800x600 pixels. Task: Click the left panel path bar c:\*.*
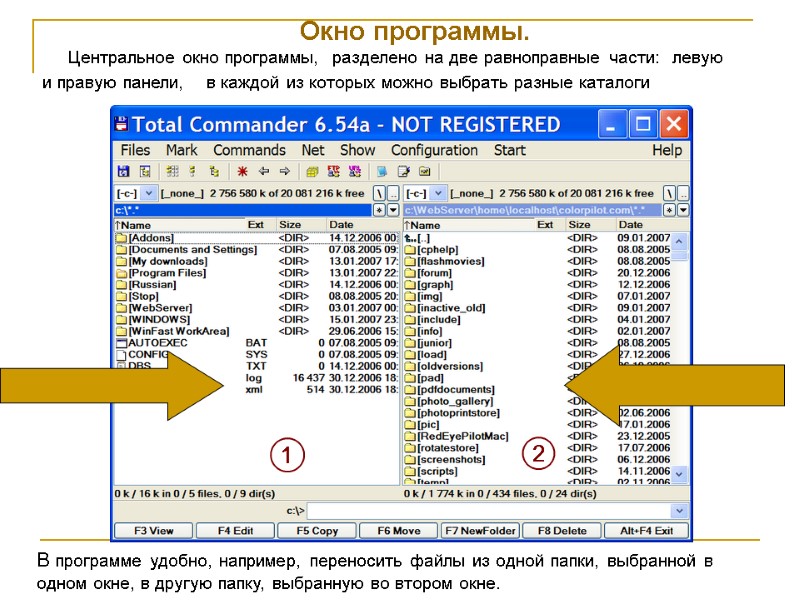[x=243, y=210]
